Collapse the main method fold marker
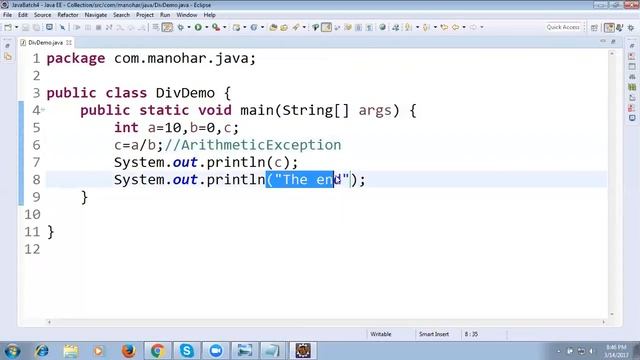 click(42, 110)
